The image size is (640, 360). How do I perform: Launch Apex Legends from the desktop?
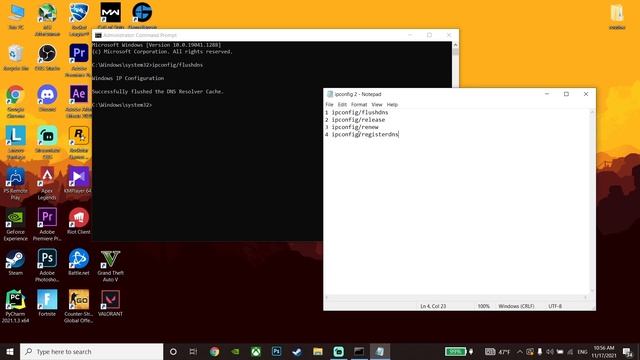tap(47, 183)
